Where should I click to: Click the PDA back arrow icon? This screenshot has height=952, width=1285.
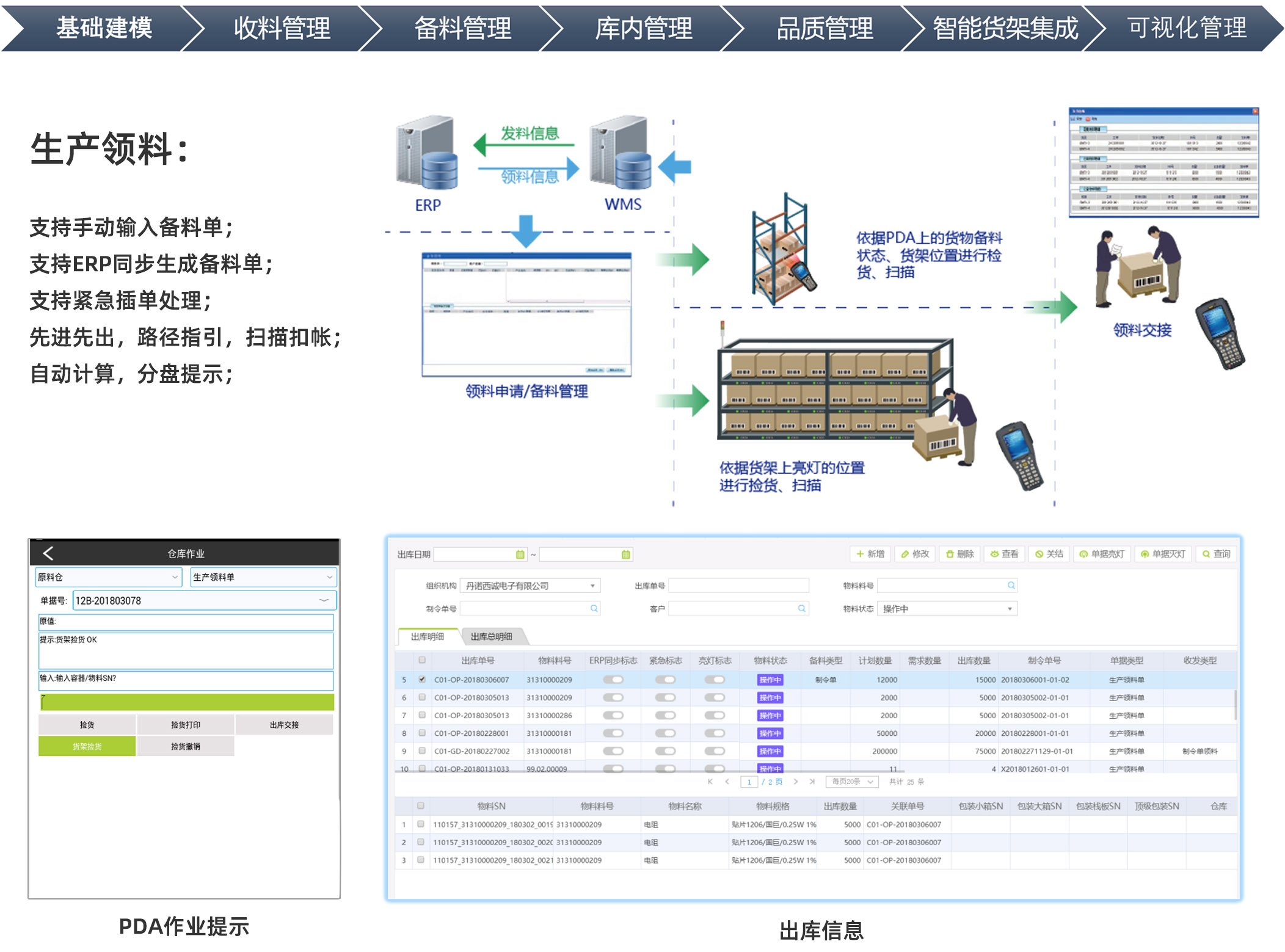(x=48, y=553)
